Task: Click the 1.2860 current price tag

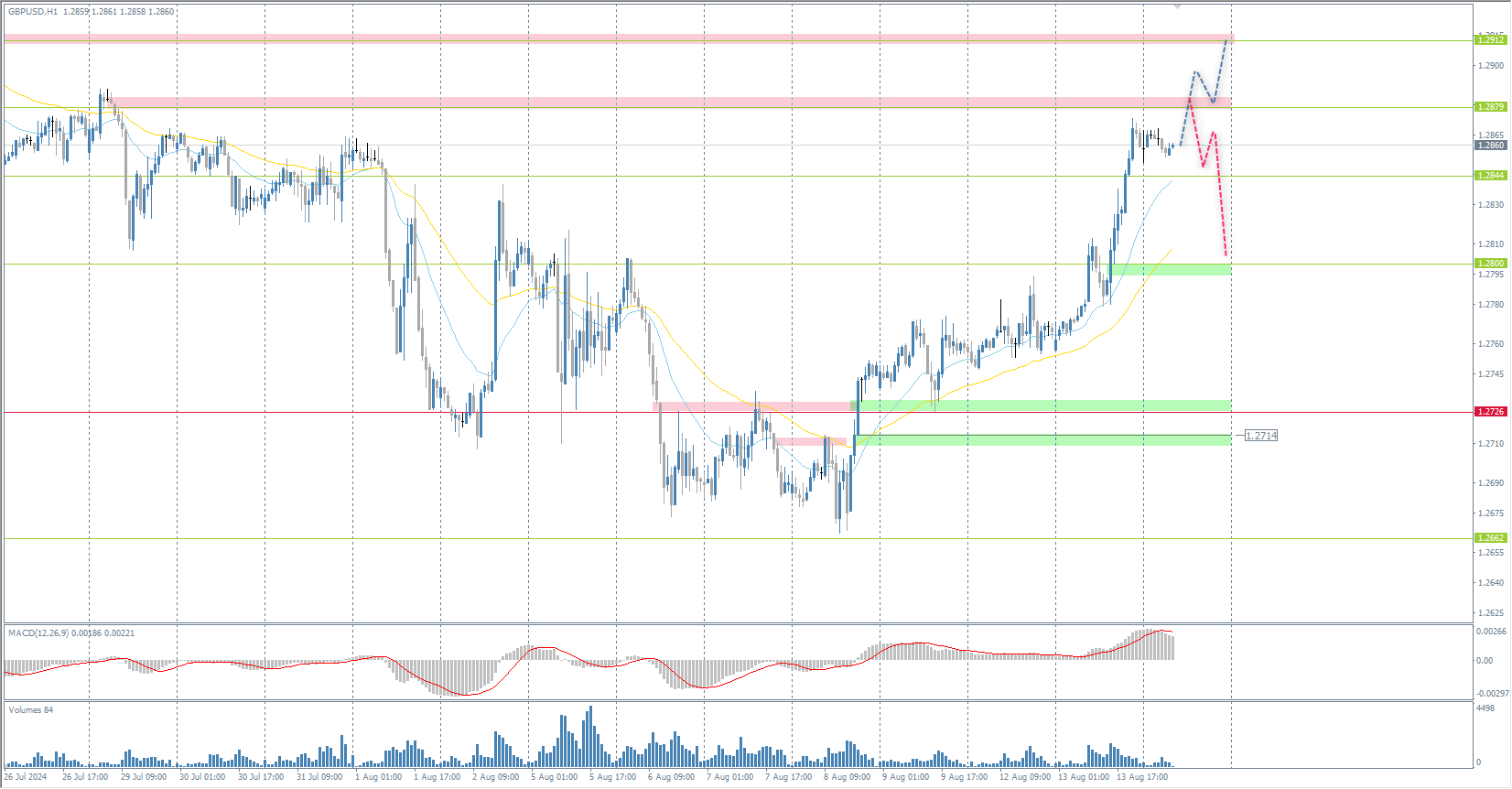Action: pos(1491,146)
